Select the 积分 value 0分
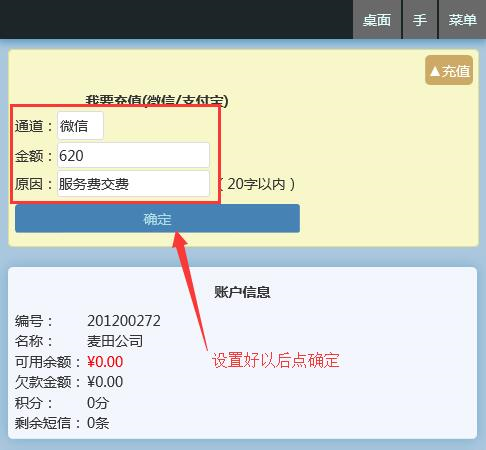This screenshot has width=486, height=450. tap(98, 403)
